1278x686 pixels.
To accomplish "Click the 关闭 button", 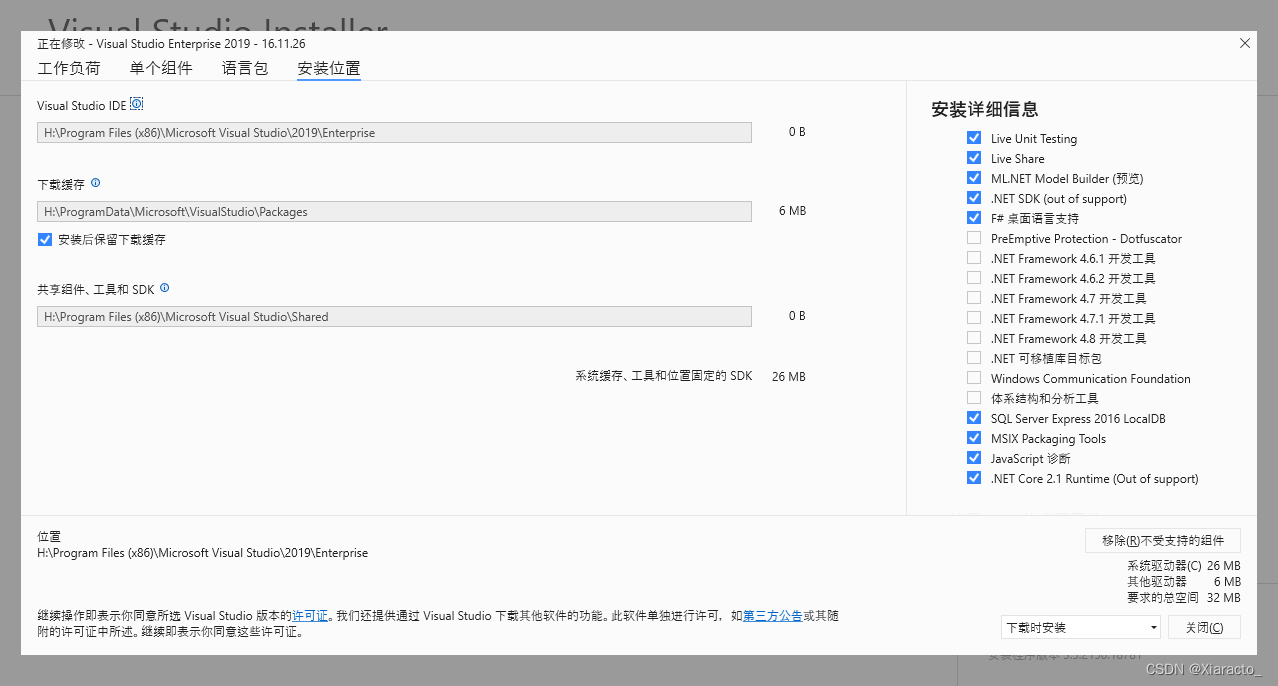I will pyautogui.click(x=1204, y=627).
